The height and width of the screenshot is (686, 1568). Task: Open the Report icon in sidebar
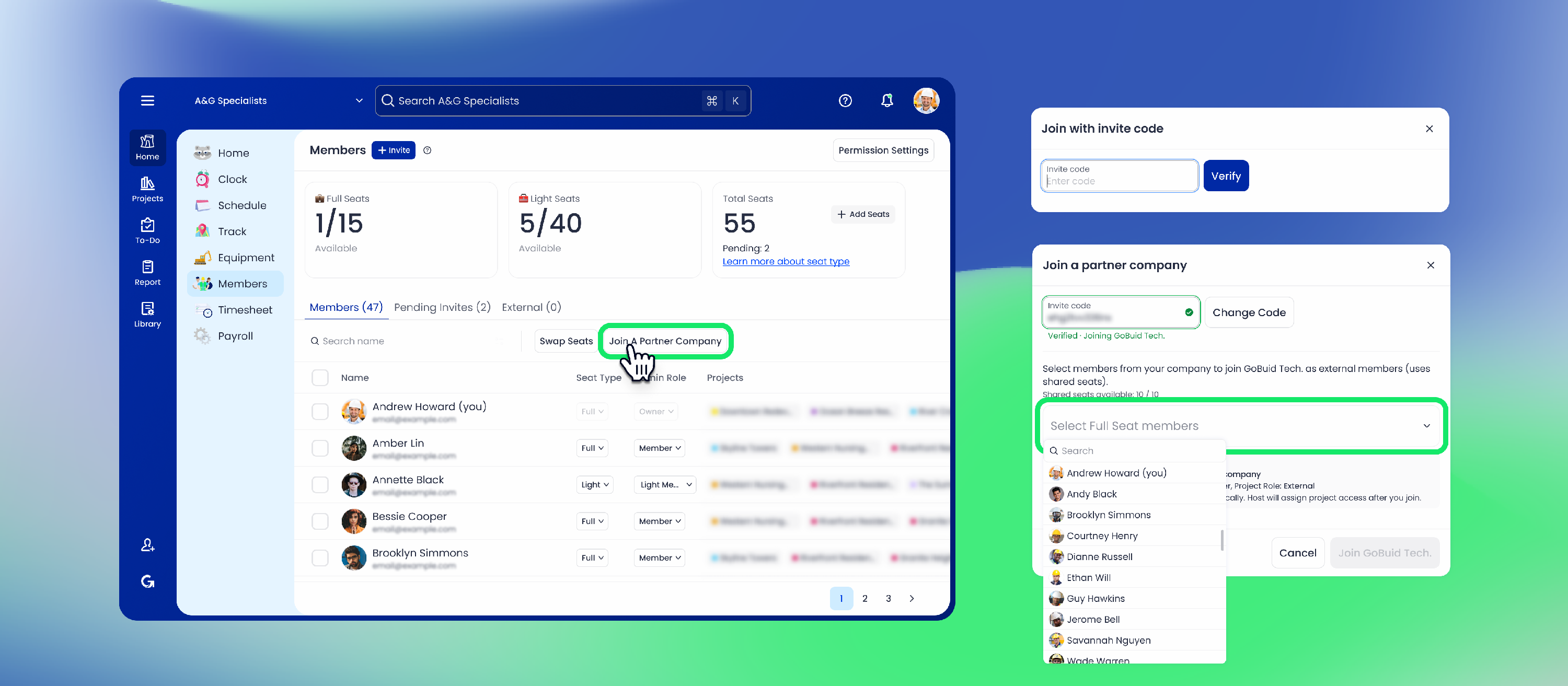147,272
